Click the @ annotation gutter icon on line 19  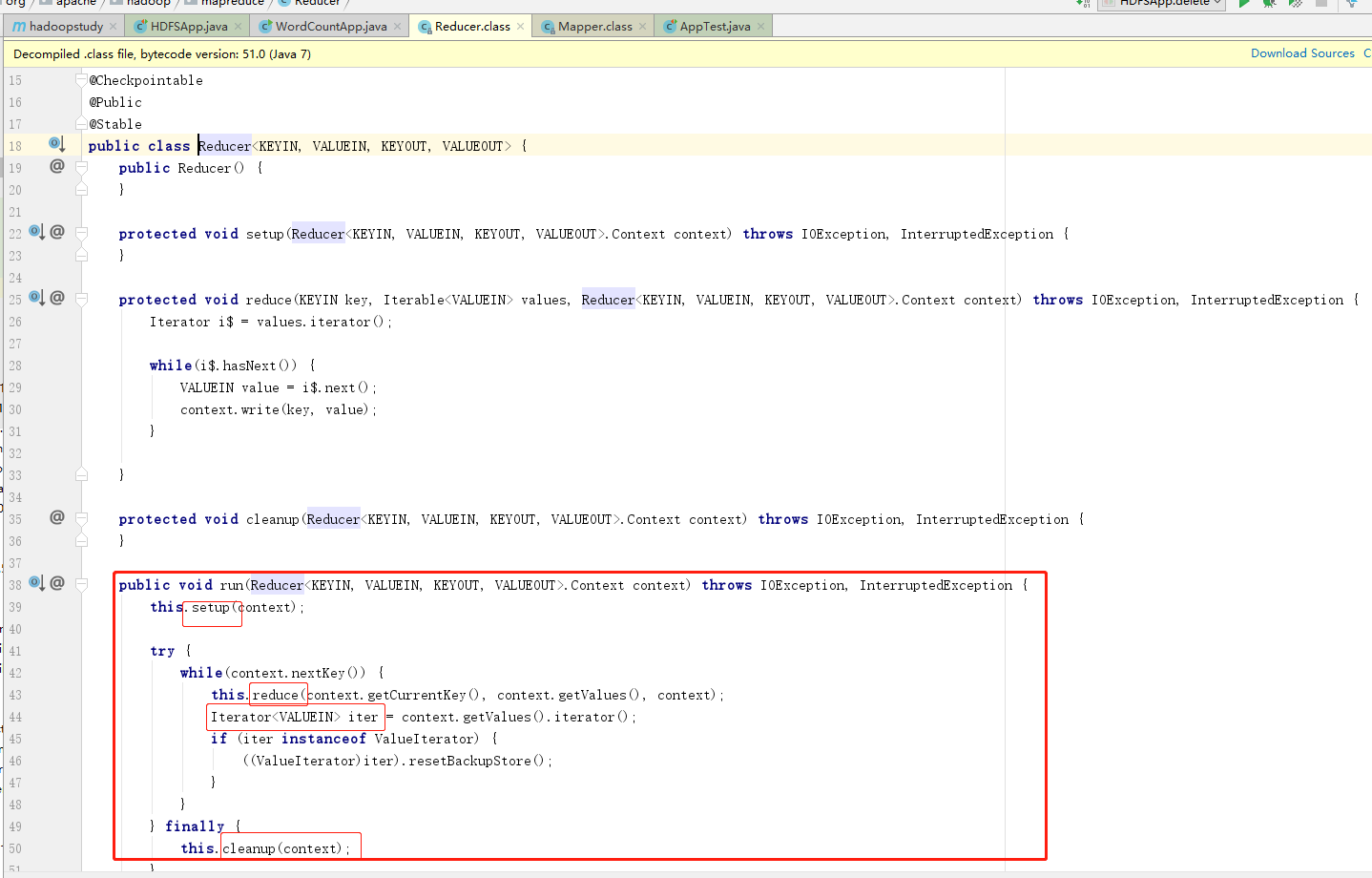coord(57,166)
